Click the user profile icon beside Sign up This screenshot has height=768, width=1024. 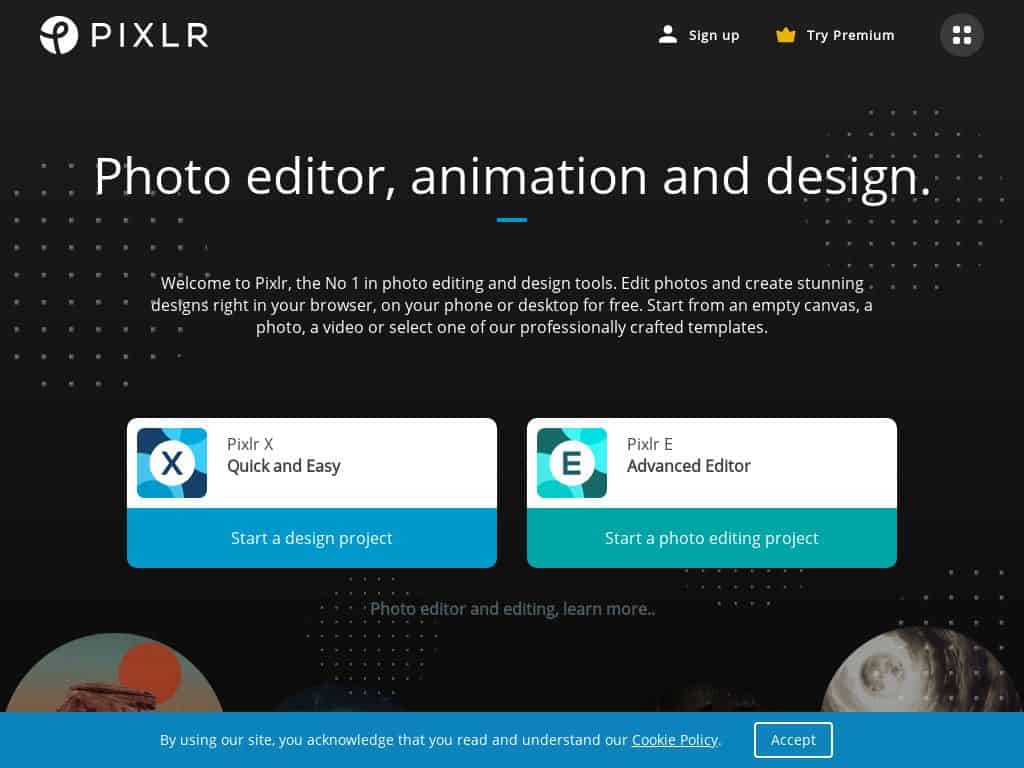click(667, 35)
